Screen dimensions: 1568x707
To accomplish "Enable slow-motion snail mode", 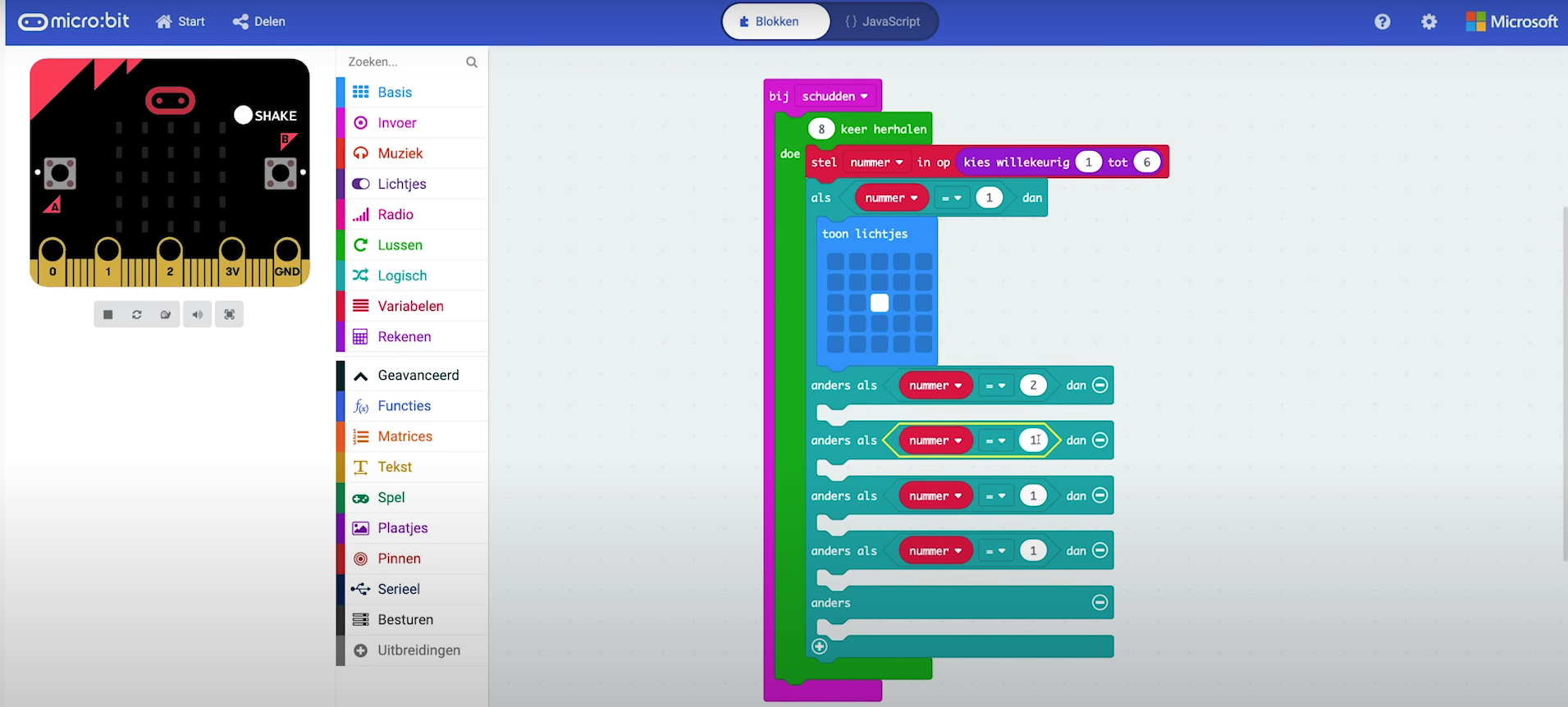I will (166, 315).
